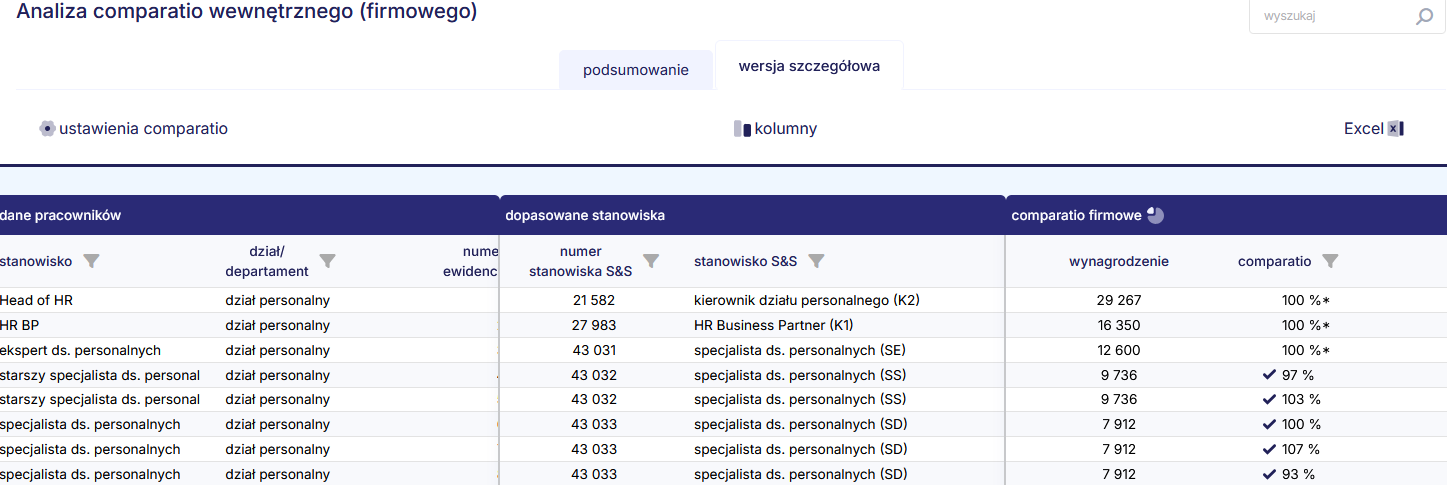Click the HR Business Partner (K1) cell
Viewport: 1447px width, 485px height.
click(773, 325)
